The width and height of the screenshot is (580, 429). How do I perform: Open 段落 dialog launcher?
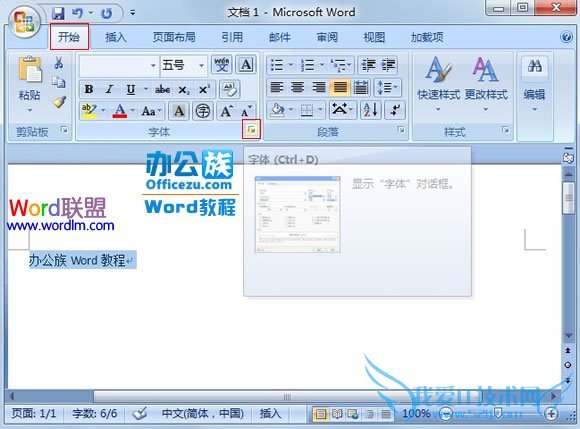[401, 129]
